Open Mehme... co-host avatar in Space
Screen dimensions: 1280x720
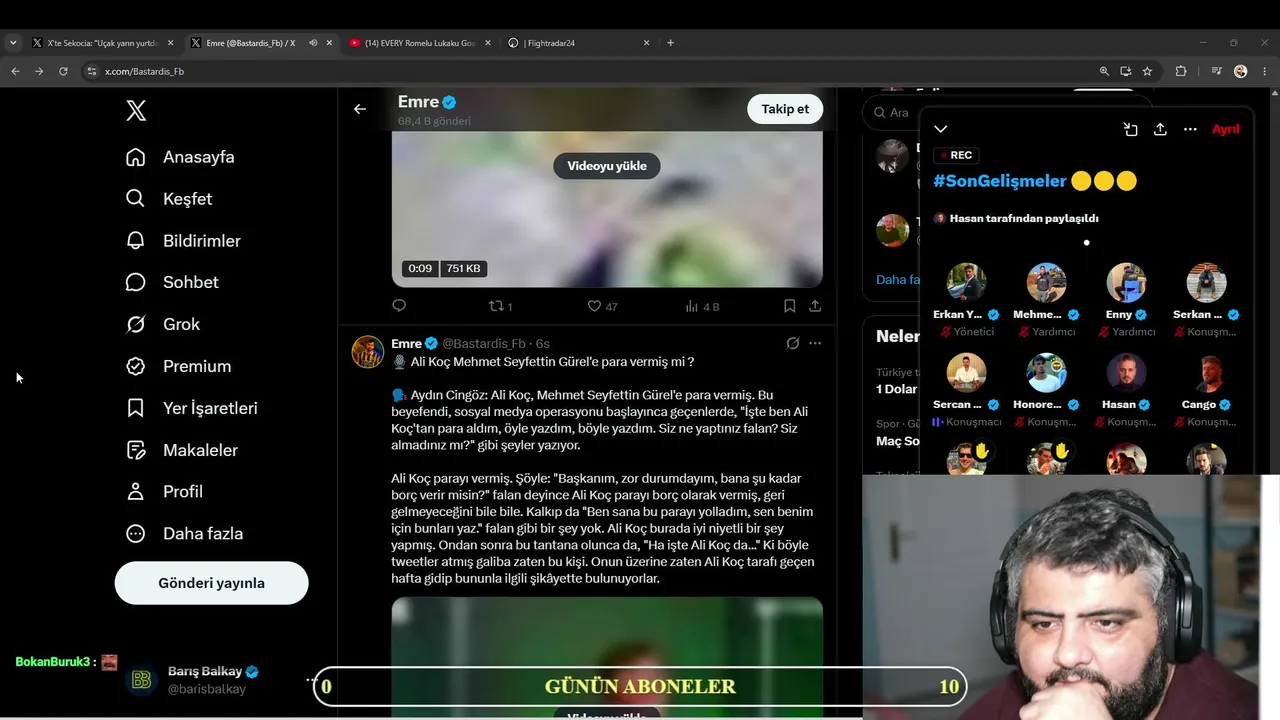tap(1046, 283)
